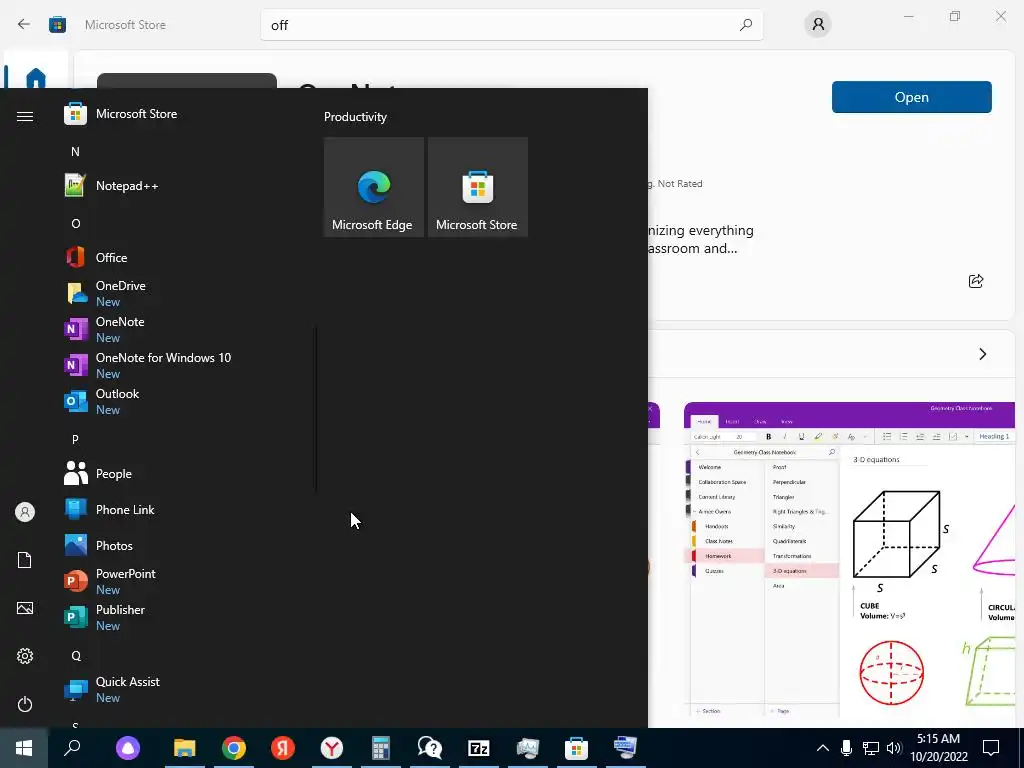Jump to letter Q section header
This screenshot has width=1024, height=768.
point(76,656)
